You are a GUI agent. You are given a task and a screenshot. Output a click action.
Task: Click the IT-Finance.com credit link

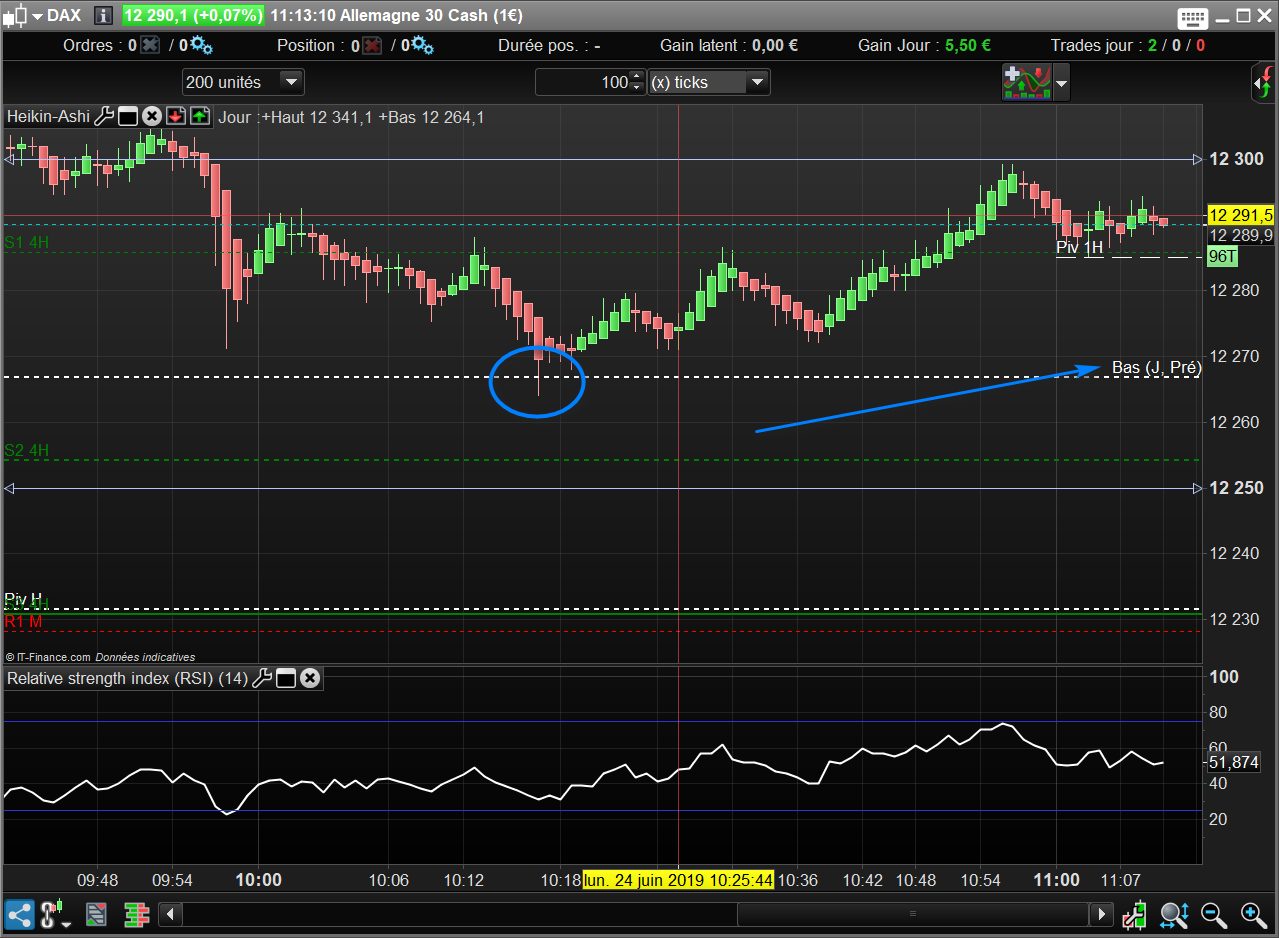point(50,657)
